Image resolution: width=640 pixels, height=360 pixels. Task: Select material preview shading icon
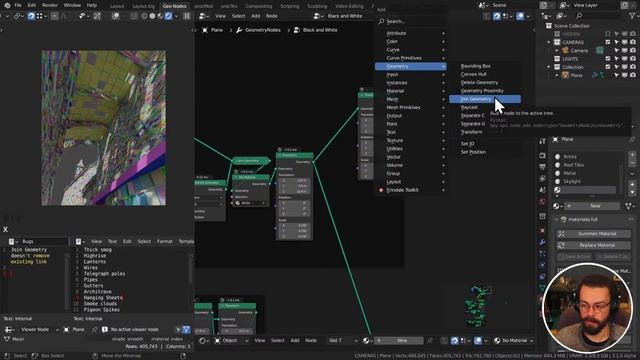tap(160, 16)
